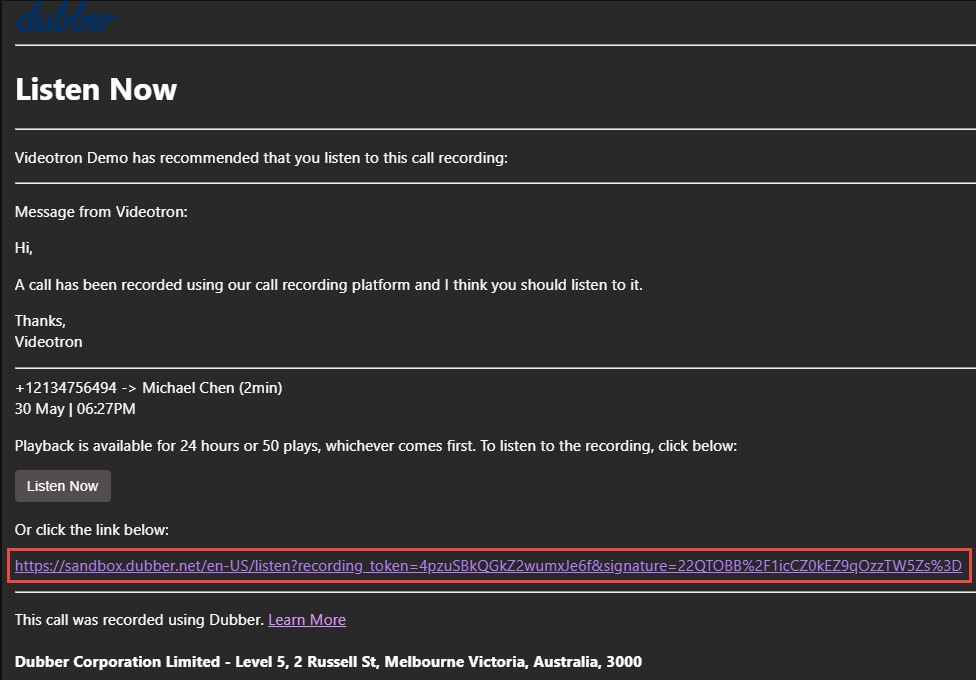This screenshot has height=680, width=976.
Task: Click the Dubber logo at top
Action: [x=66, y=17]
